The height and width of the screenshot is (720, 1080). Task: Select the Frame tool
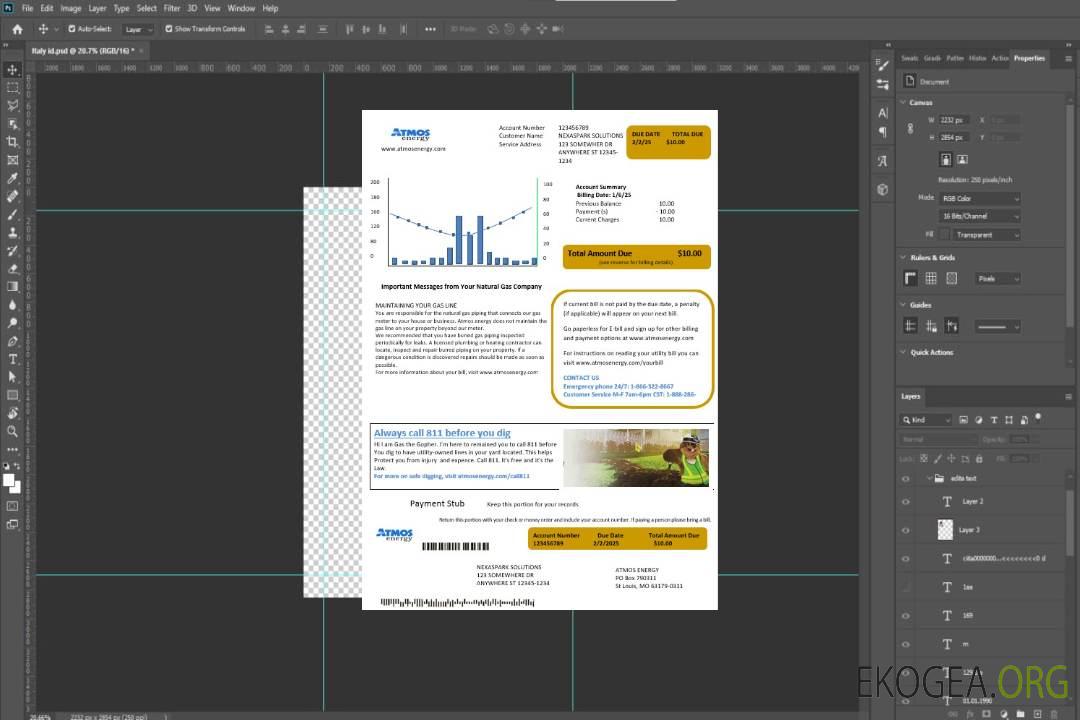12,160
